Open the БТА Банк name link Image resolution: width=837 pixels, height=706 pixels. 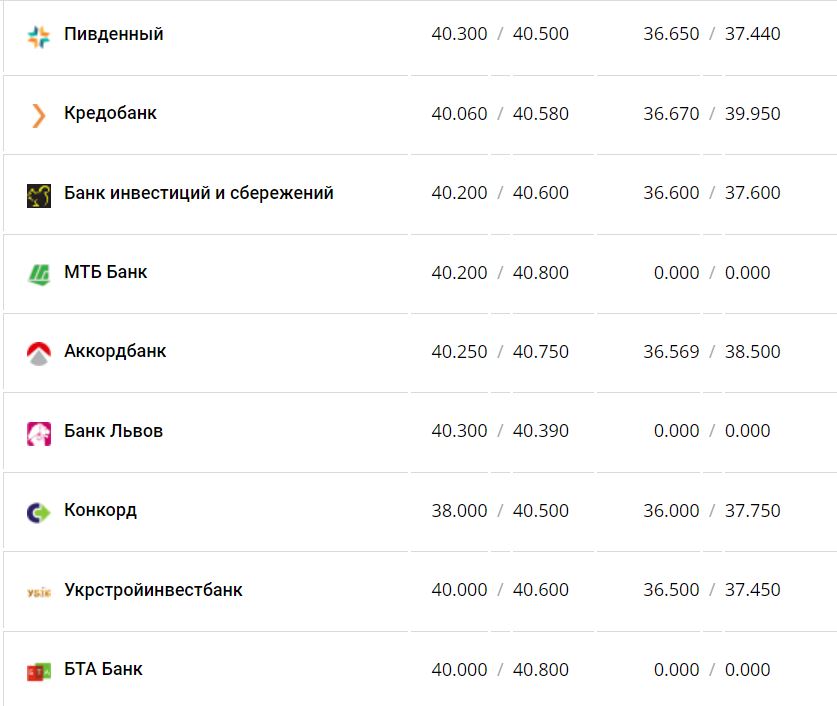[103, 669]
